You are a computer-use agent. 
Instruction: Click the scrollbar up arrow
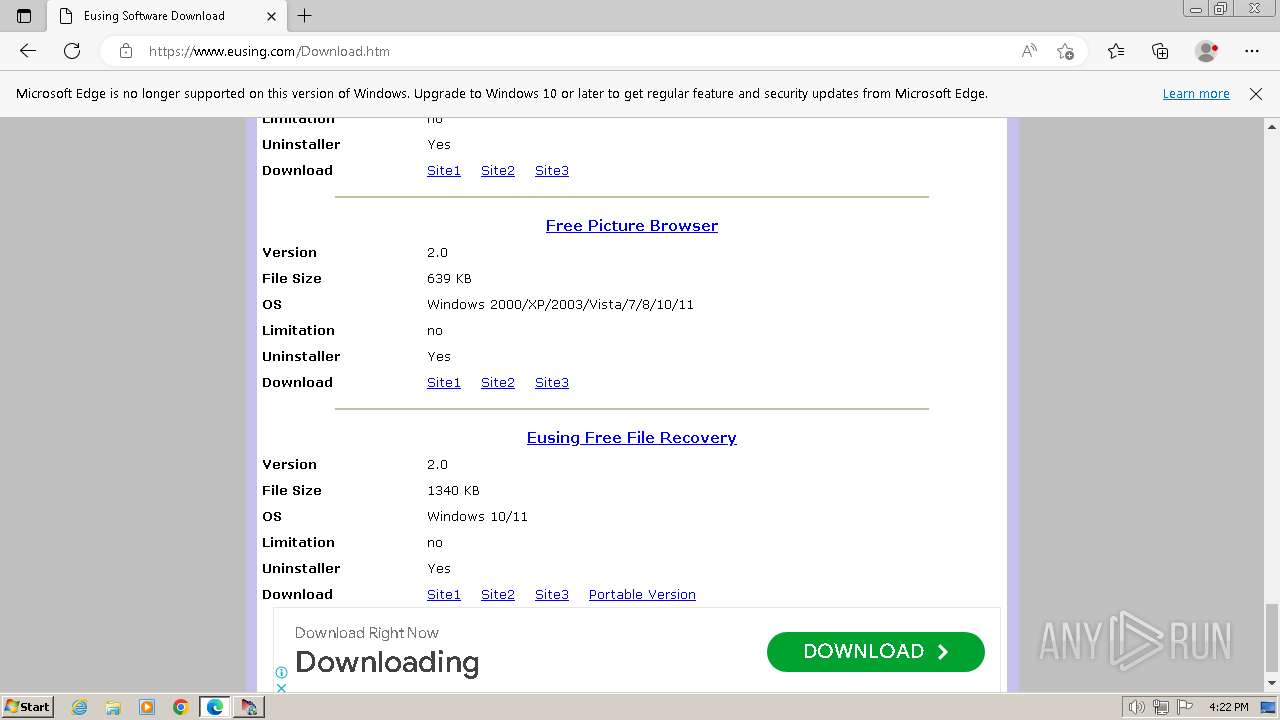point(1272,126)
